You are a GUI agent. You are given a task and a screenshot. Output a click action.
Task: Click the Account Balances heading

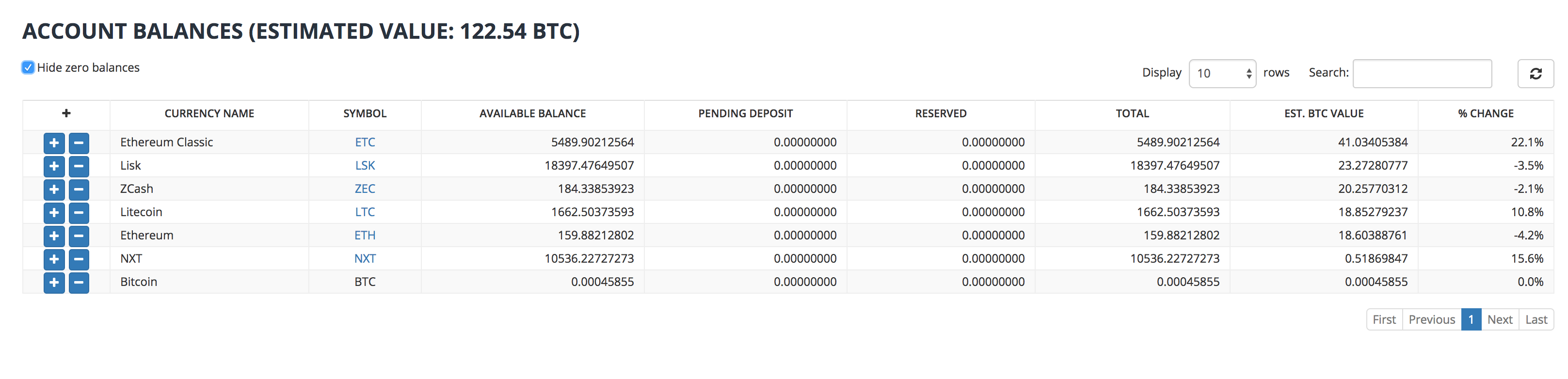click(301, 31)
